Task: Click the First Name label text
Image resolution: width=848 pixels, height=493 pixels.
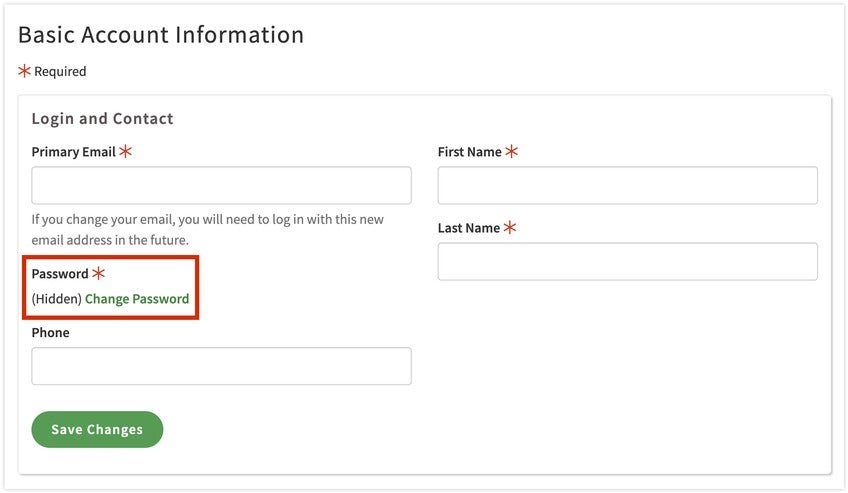Action: (x=469, y=152)
